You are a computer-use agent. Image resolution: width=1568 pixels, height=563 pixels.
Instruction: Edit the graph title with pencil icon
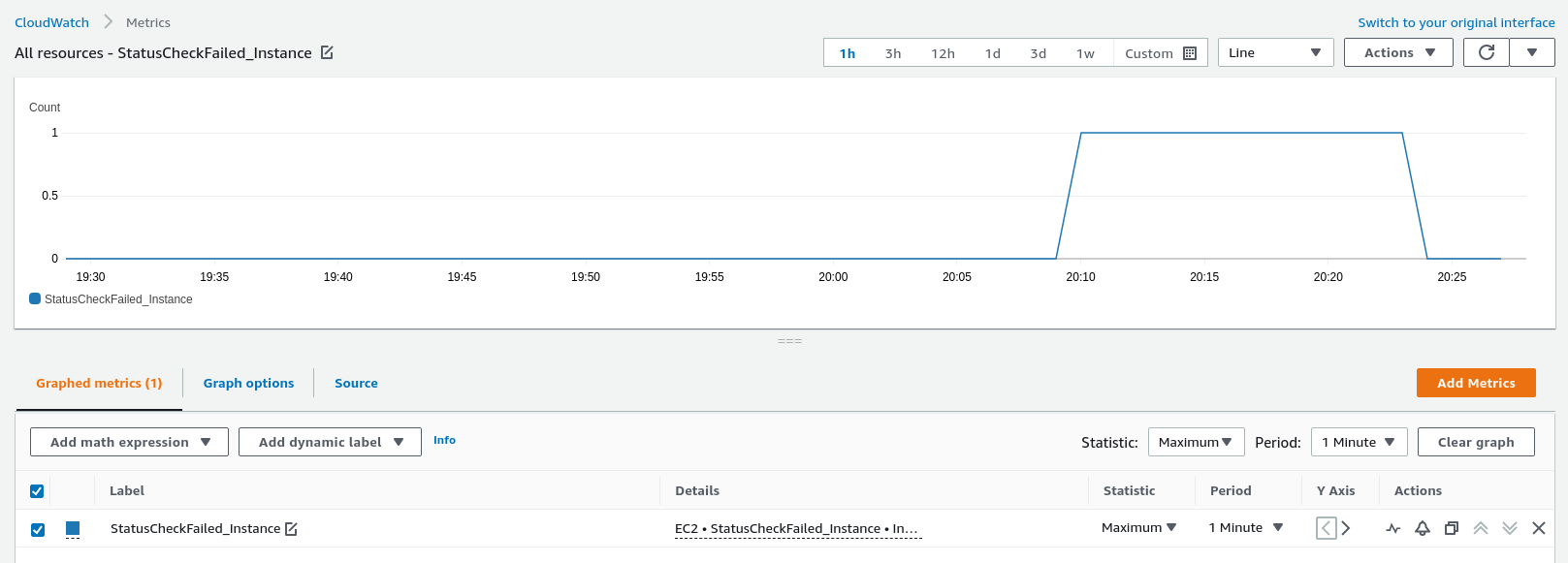[x=327, y=53]
